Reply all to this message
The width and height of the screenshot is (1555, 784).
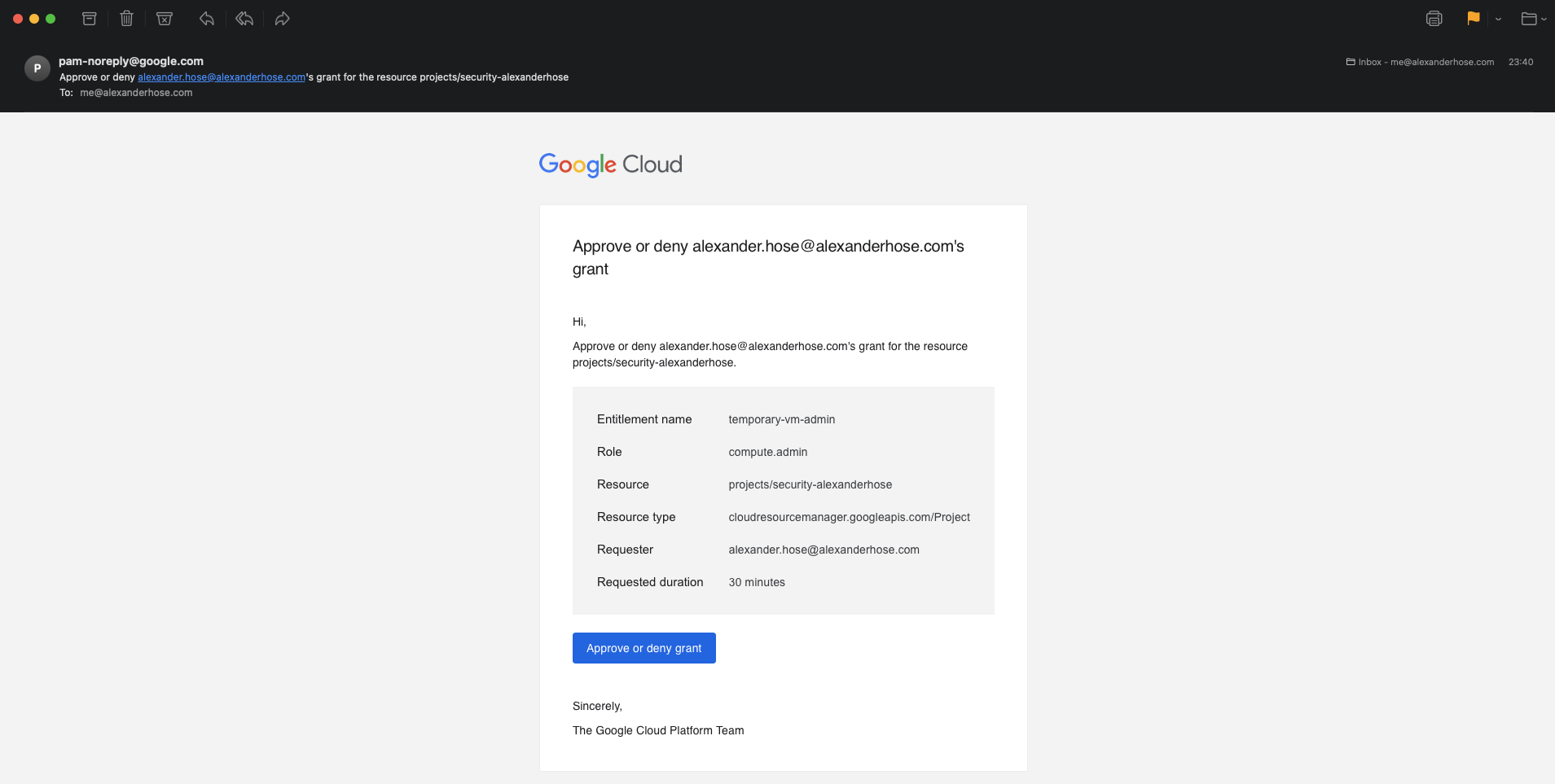tap(244, 18)
